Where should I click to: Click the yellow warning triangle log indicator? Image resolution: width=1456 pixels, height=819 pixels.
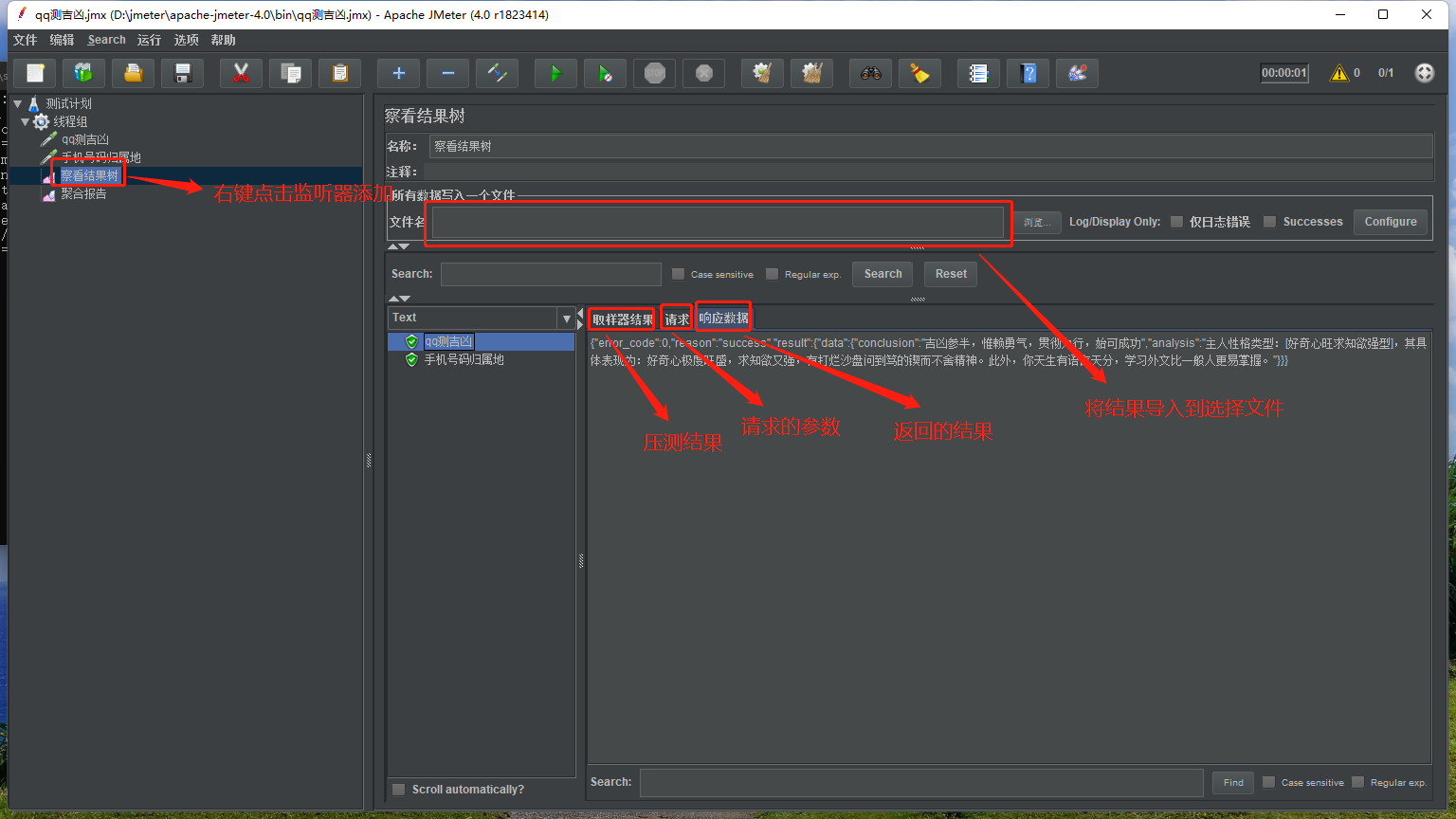pos(1338,73)
